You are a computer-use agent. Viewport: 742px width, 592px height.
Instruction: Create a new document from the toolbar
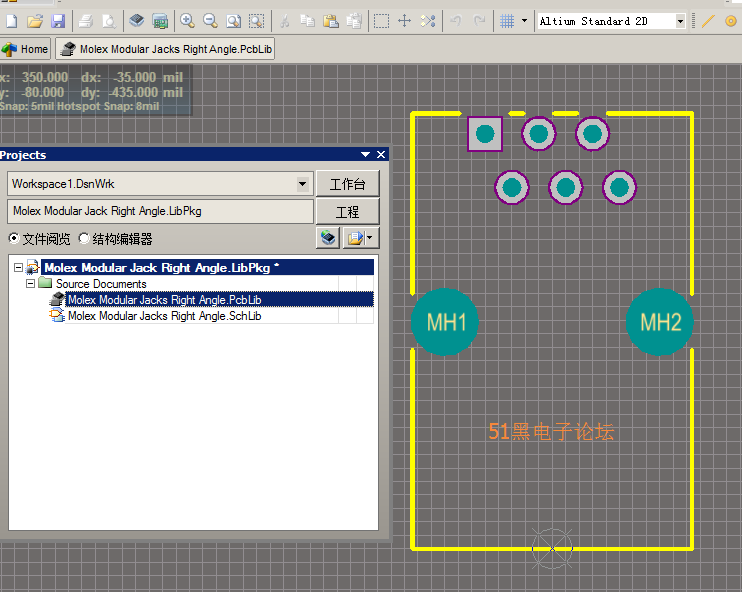coord(11,21)
